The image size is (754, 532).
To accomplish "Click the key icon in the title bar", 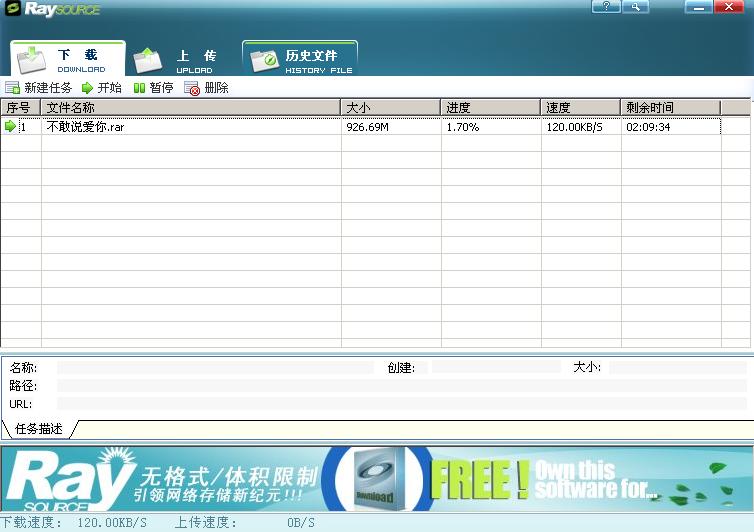I will click(635, 7).
